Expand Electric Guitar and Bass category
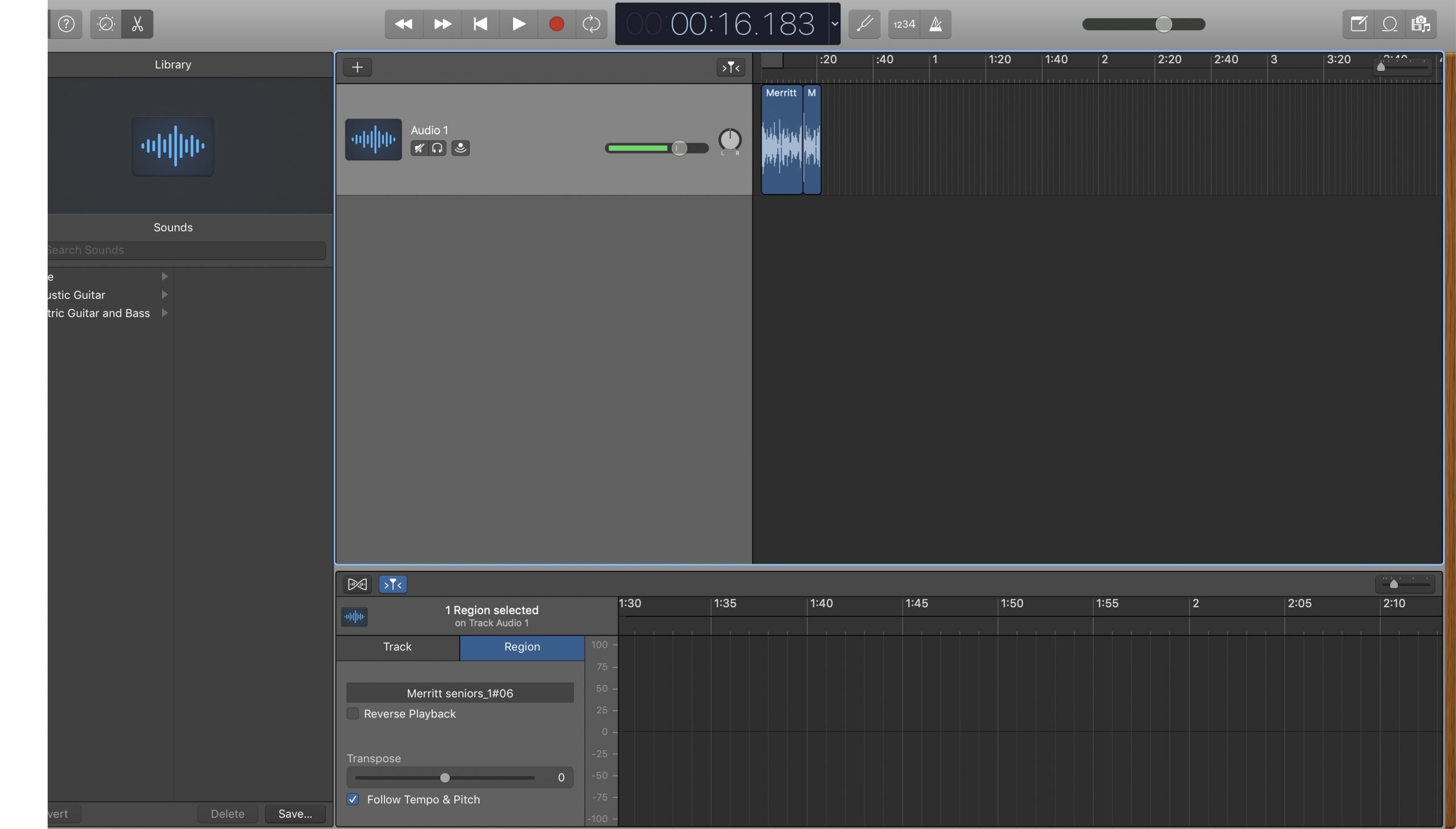Viewport: 1456px width, 829px height. (x=164, y=313)
